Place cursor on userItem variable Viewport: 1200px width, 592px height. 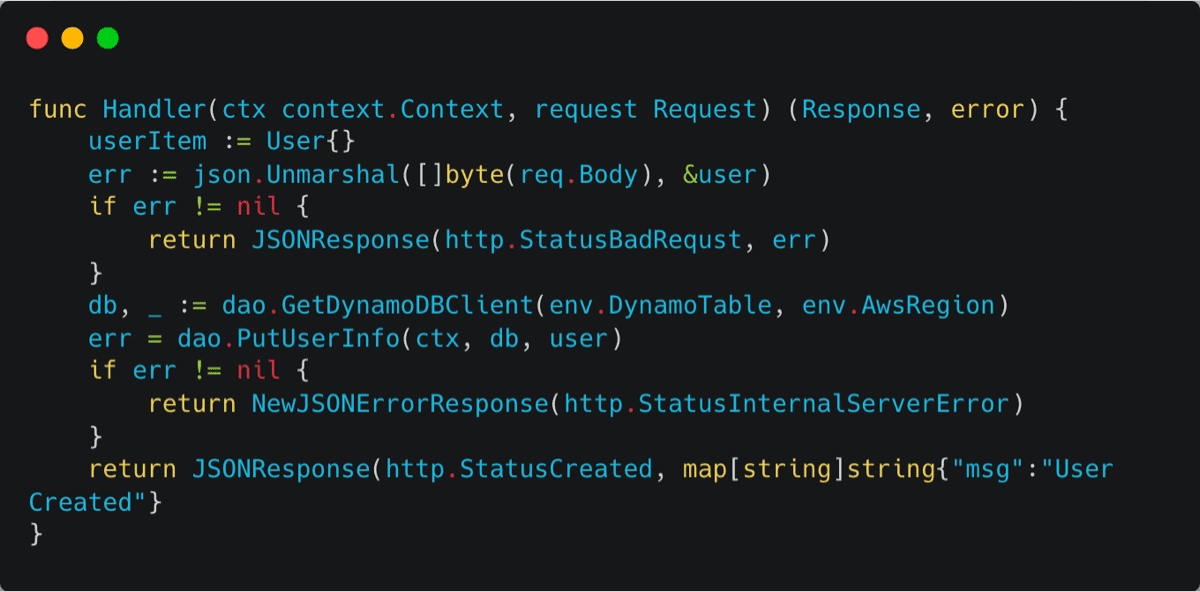point(147,142)
